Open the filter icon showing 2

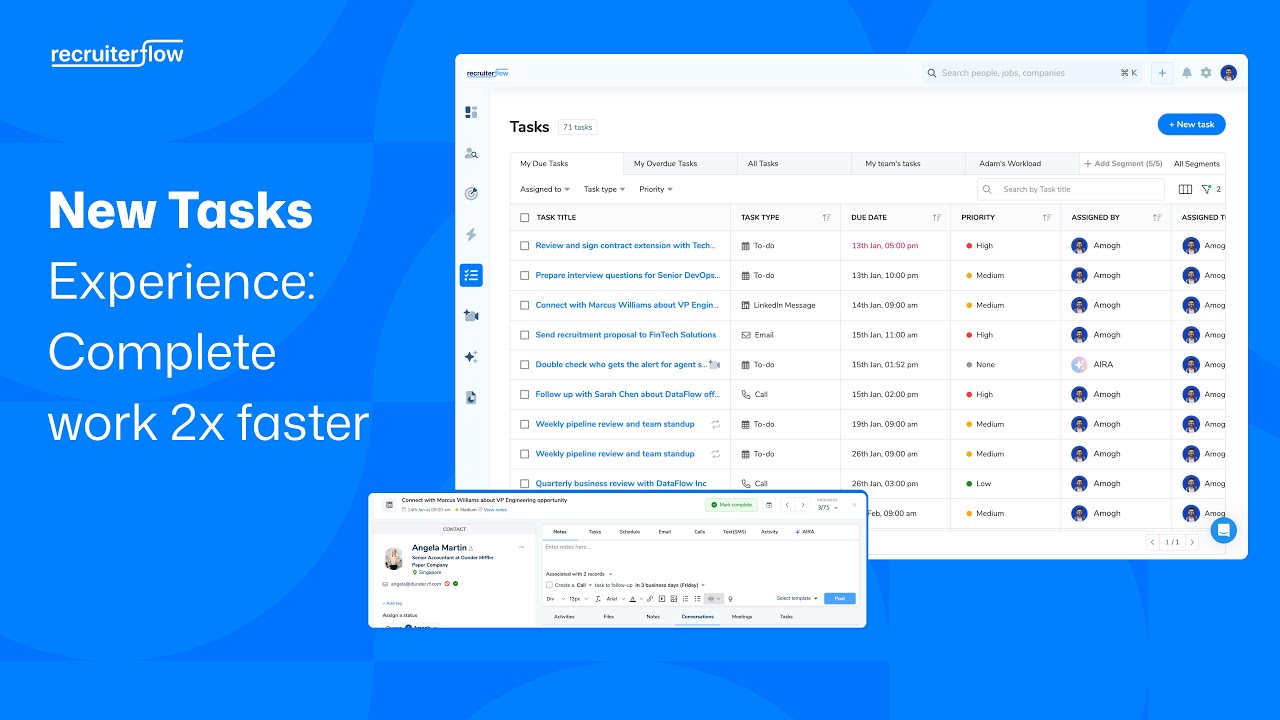point(1210,189)
